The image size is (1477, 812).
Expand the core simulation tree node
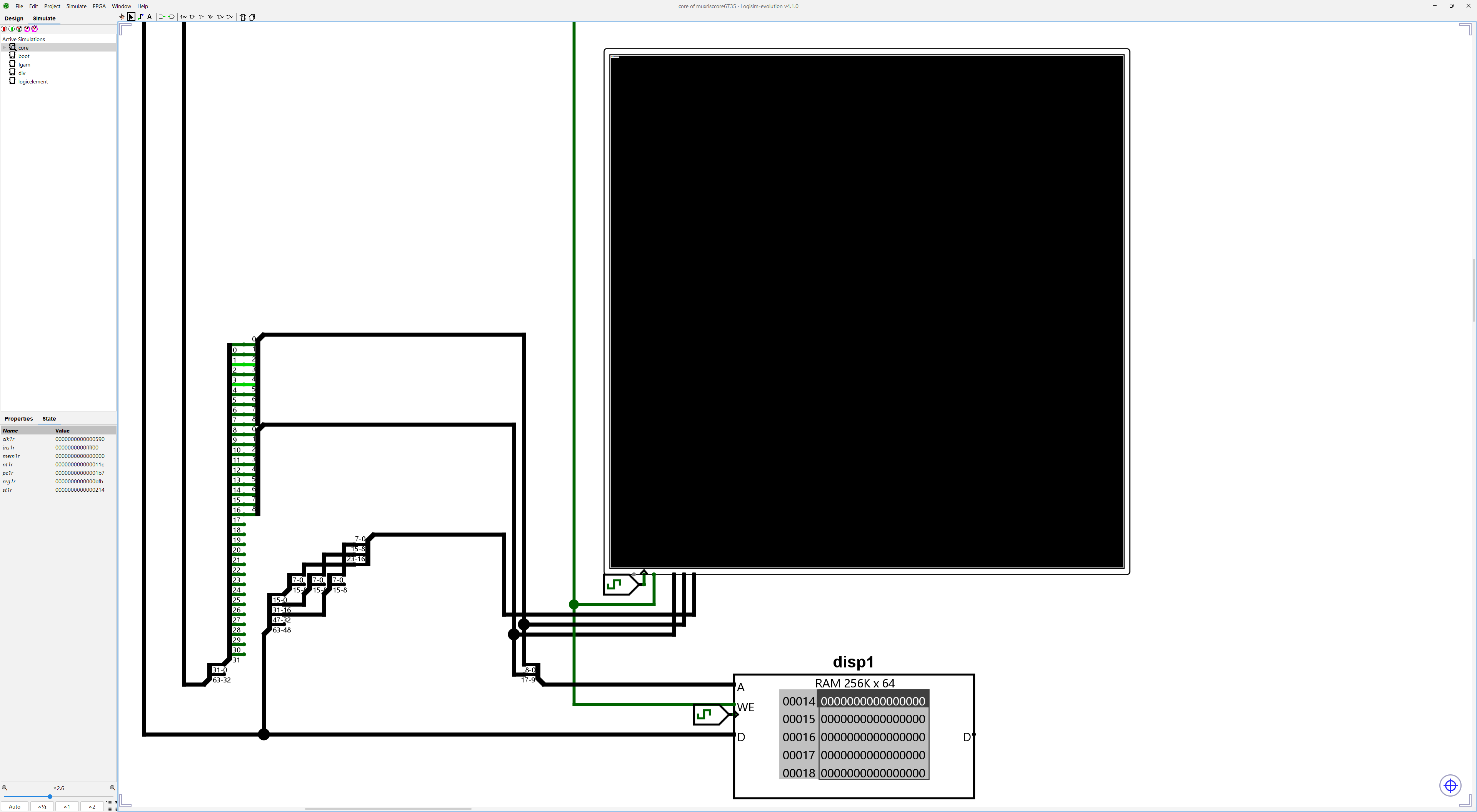[x=5, y=48]
